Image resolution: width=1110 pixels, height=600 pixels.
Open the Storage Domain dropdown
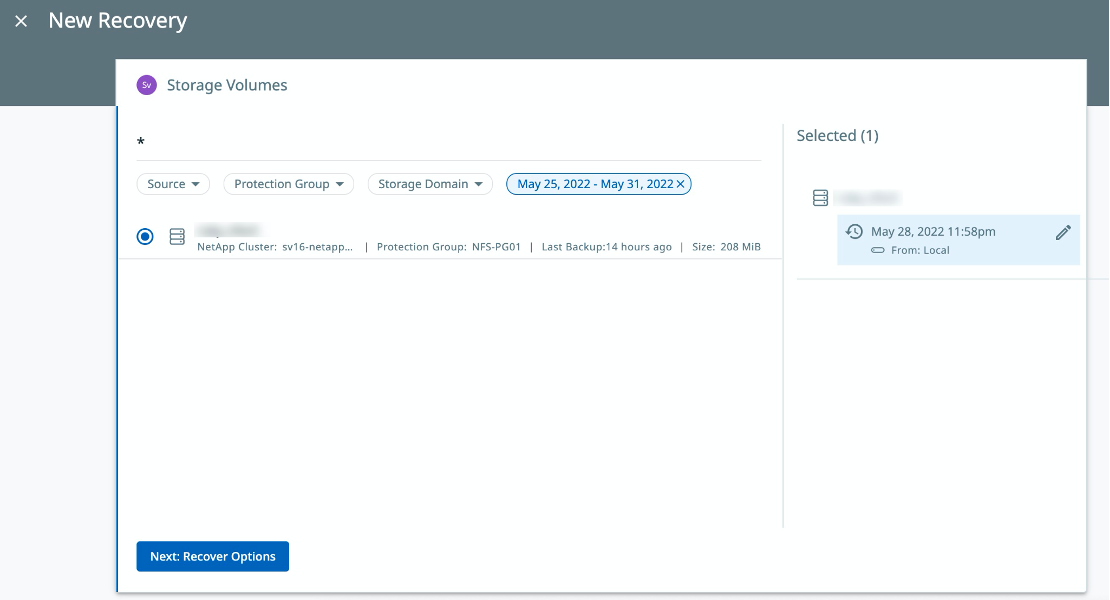coord(430,184)
